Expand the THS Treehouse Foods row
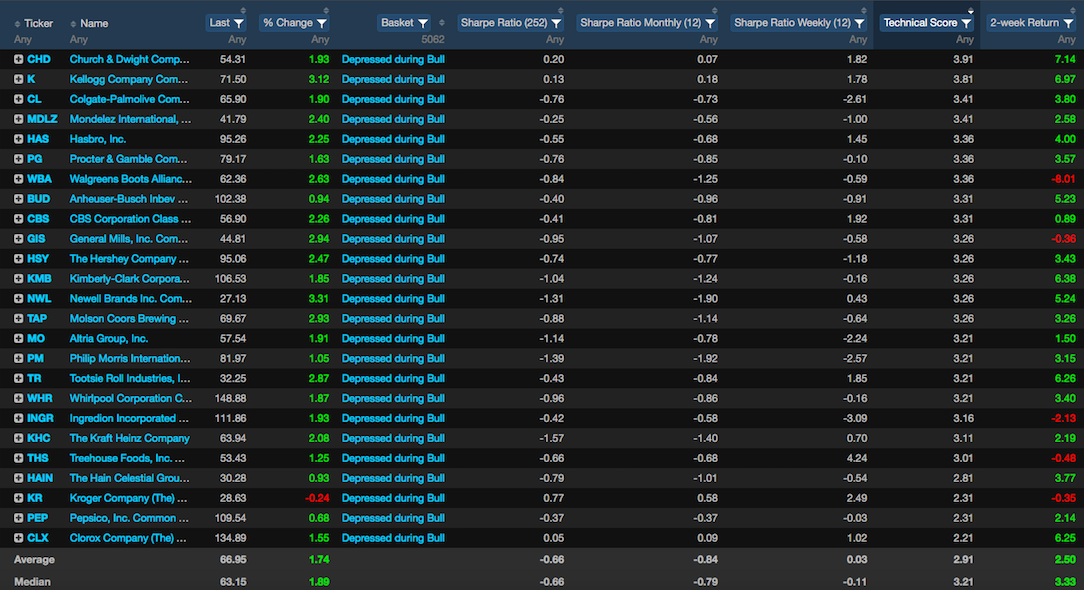This screenshot has width=1084, height=590. (19, 459)
